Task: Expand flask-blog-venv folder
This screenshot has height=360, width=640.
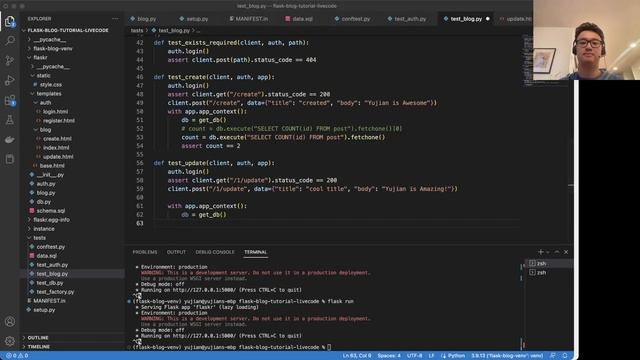Action: click(53, 49)
